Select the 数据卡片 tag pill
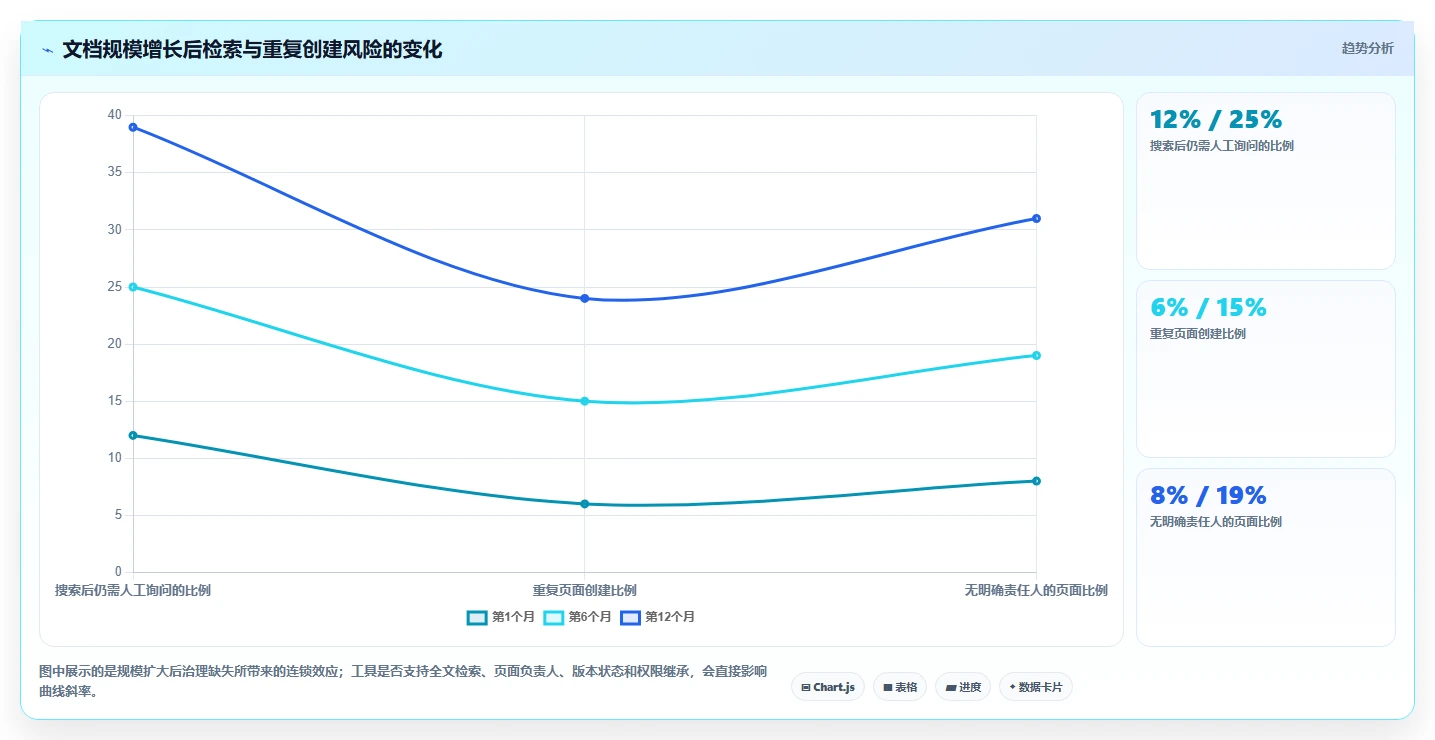Screen dimensions: 1435x740 pyautogui.click(x=1036, y=687)
